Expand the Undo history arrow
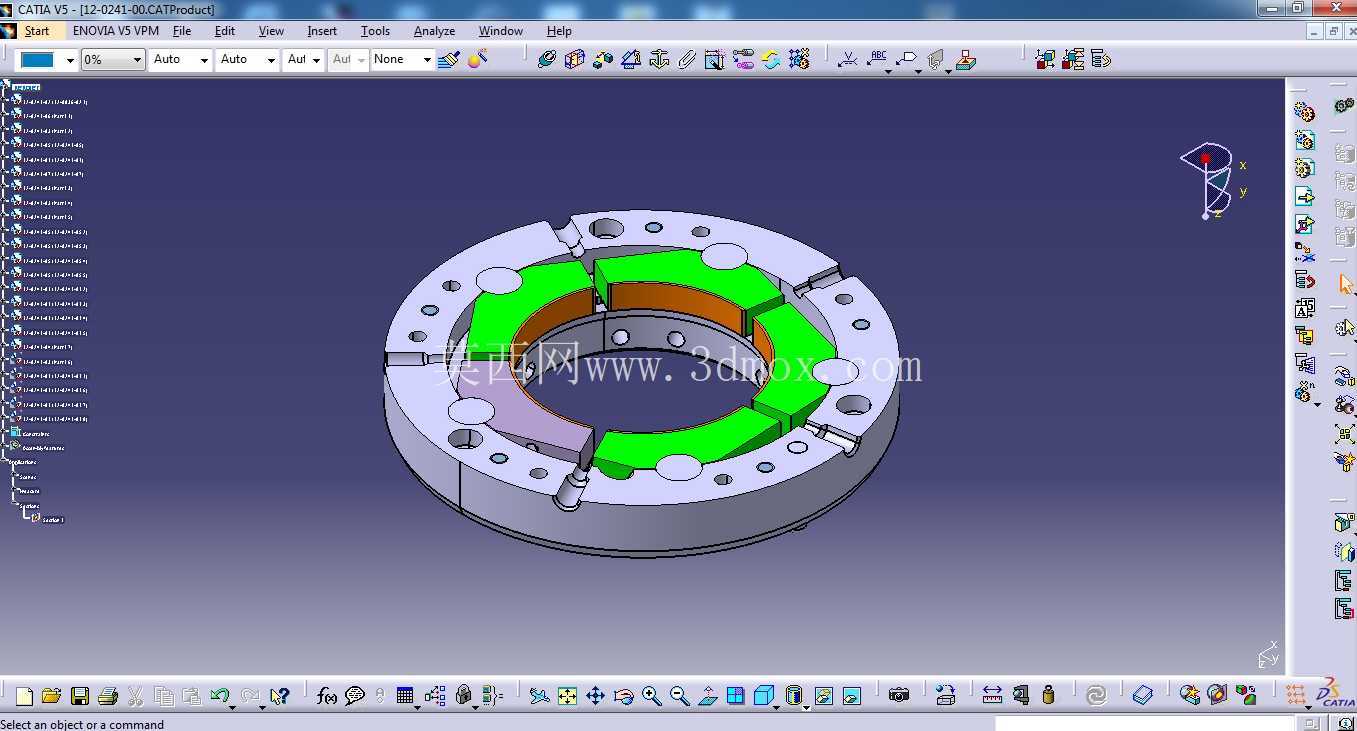1357x731 pixels. click(x=232, y=707)
